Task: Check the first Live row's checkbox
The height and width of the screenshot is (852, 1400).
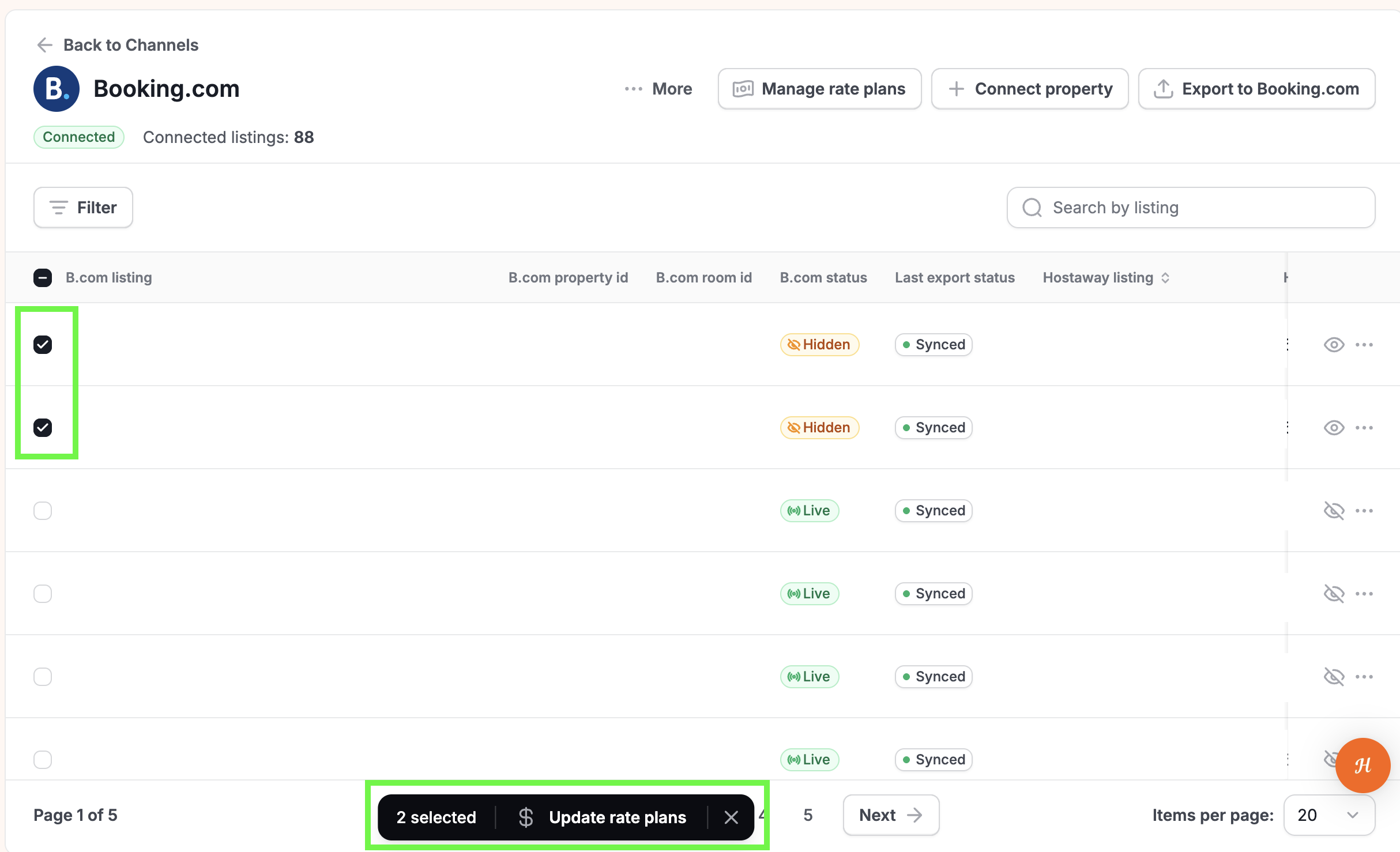Action: [43, 511]
